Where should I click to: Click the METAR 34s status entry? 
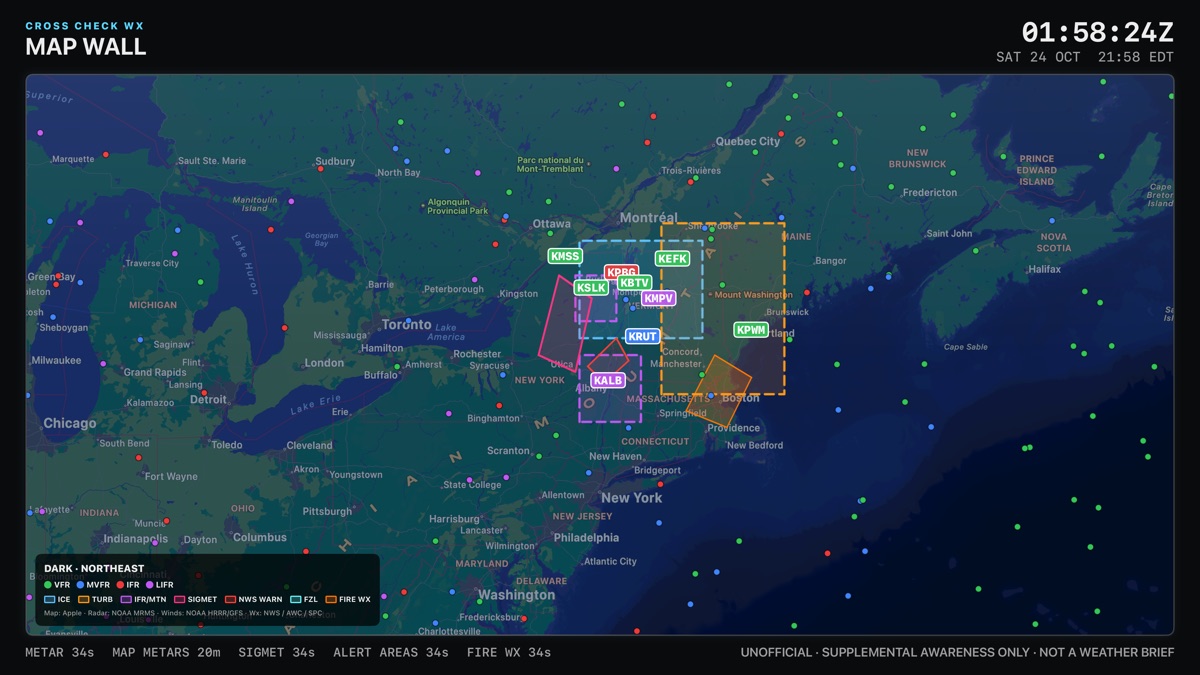point(60,653)
